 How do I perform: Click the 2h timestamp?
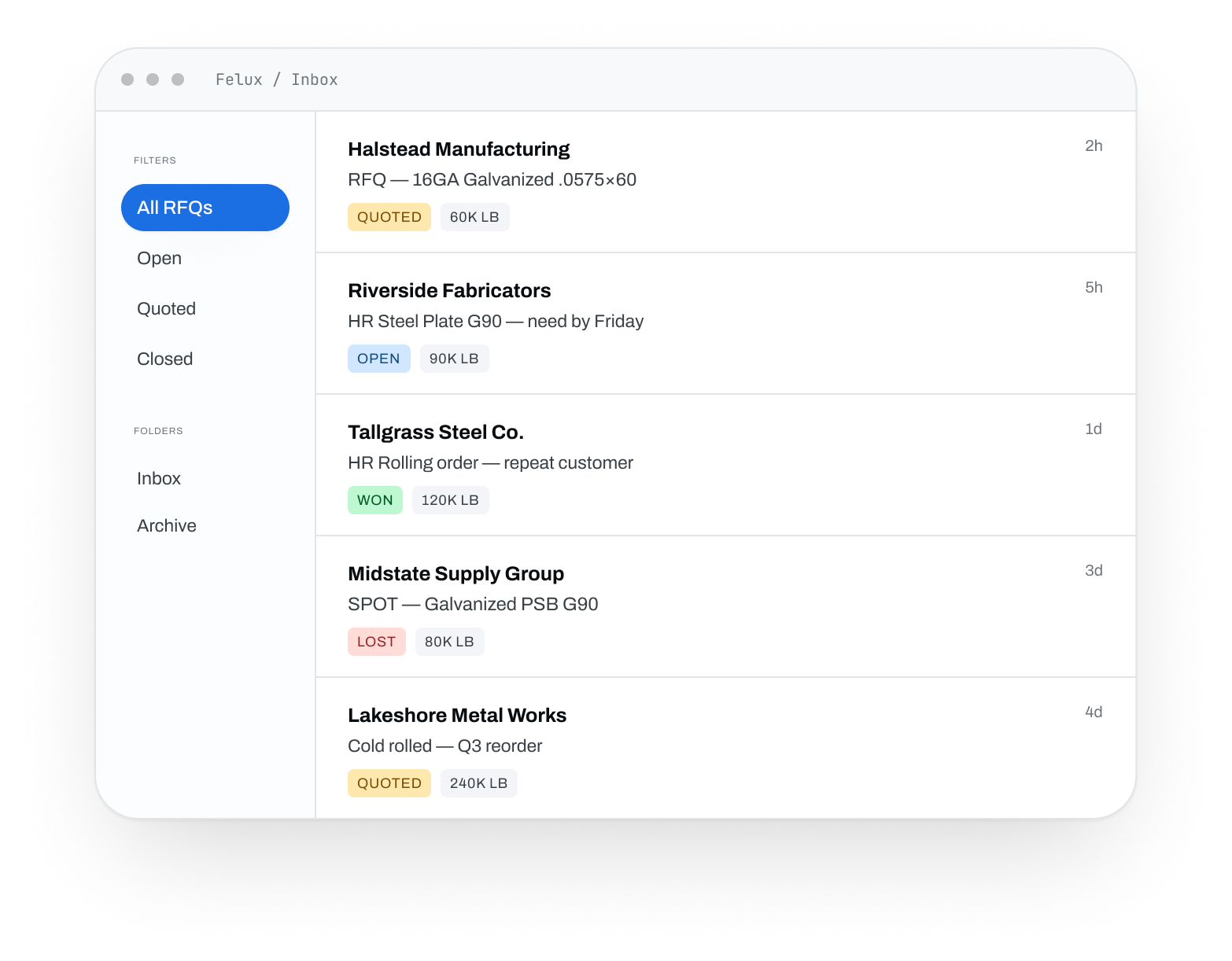coord(1094,145)
